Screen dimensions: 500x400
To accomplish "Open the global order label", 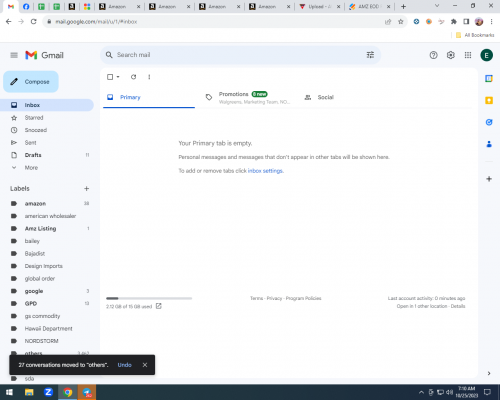I will click(x=47, y=278).
